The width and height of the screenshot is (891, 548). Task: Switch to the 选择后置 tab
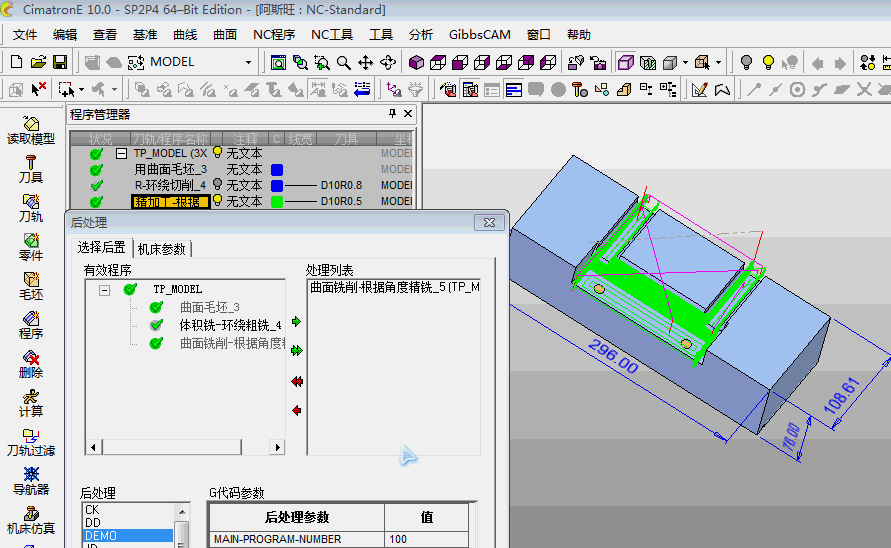point(102,247)
